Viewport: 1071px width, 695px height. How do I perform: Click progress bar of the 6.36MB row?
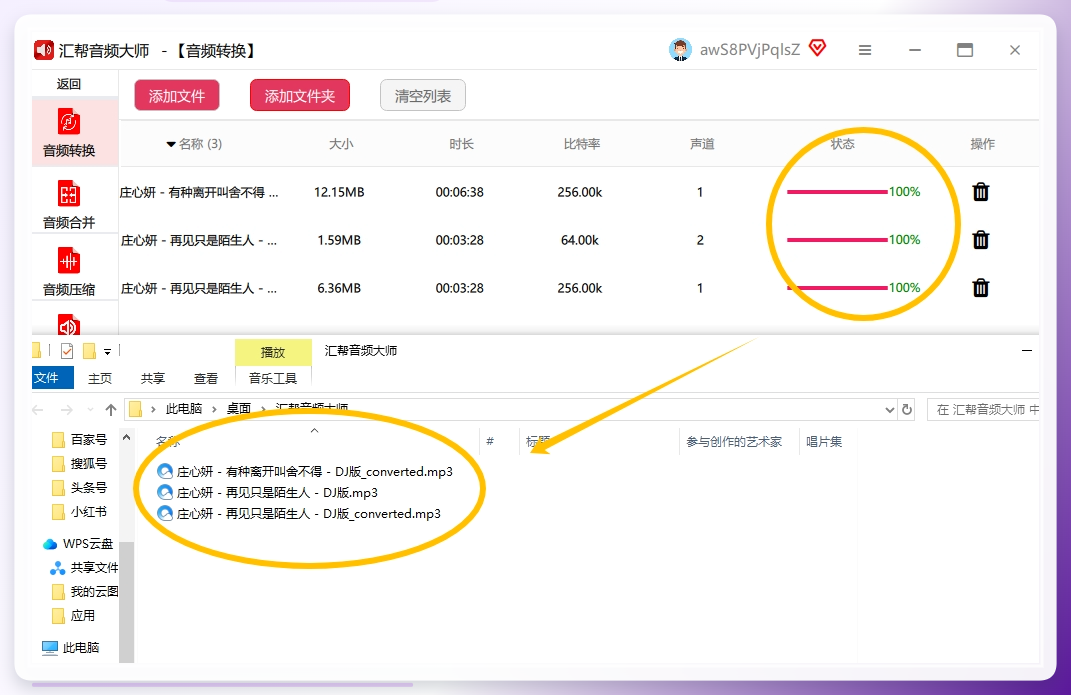coord(837,287)
